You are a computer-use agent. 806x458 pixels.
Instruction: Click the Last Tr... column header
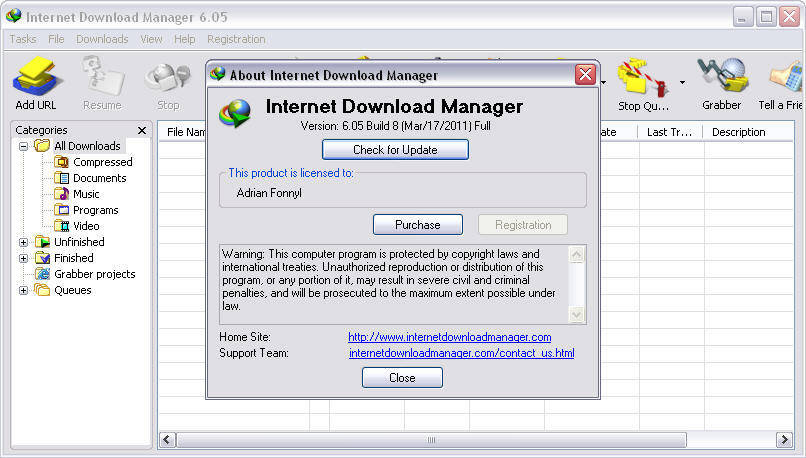tap(670, 132)
